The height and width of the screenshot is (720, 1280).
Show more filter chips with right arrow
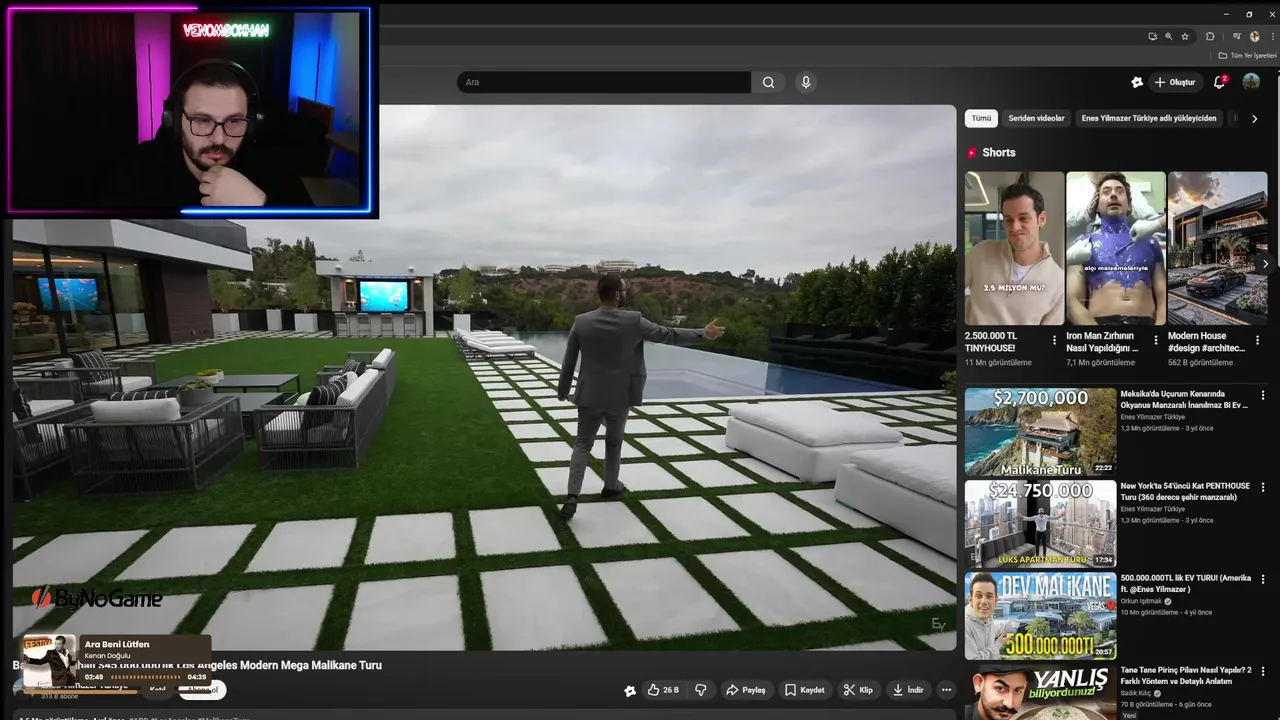(1255, 119)
